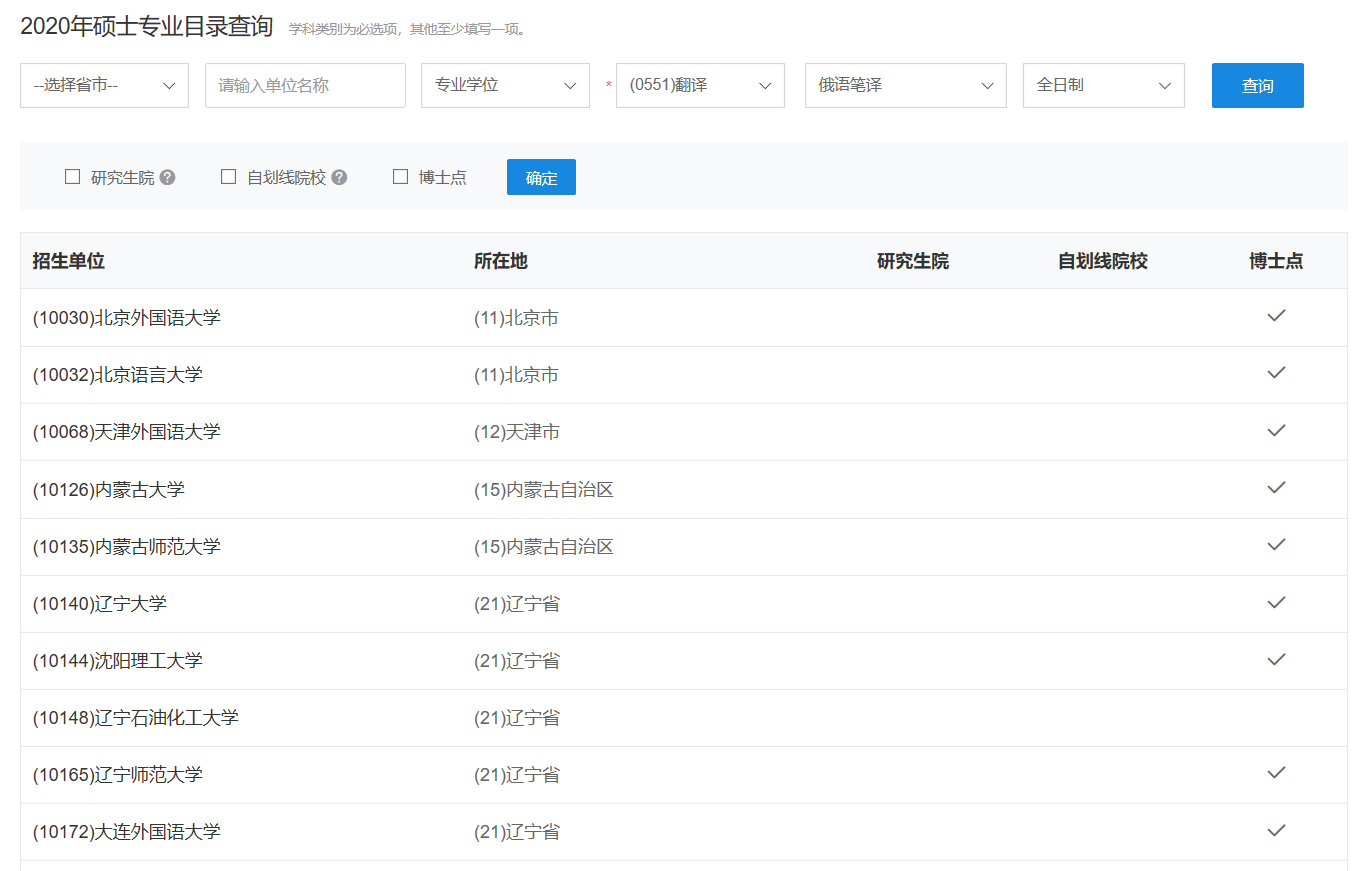The width and height of the screenshot is (1367, 871).
Task: Click (21)辽宁省 in 大连外国语大学 row
Action: 516,832
